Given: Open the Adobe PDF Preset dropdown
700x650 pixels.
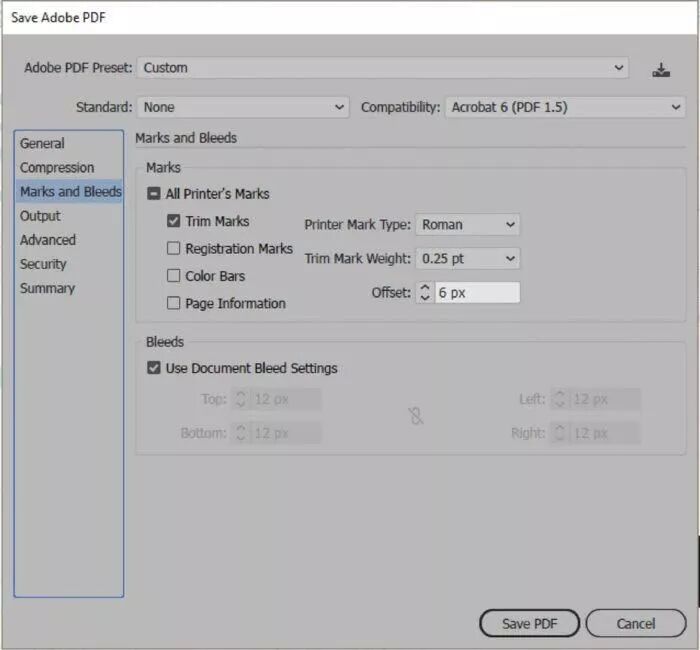Looking at the screenshot, I should [383, 68].
